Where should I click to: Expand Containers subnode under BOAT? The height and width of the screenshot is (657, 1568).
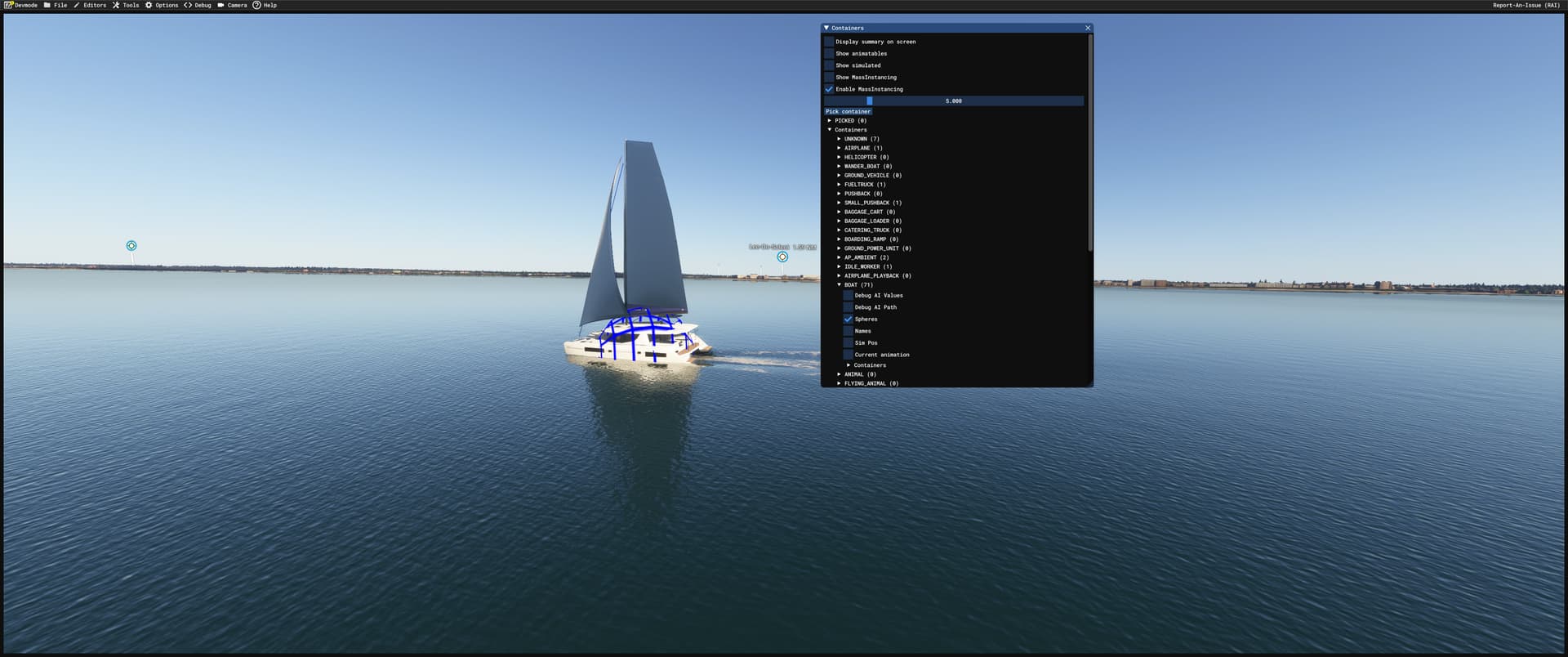[x=849, y=365]
